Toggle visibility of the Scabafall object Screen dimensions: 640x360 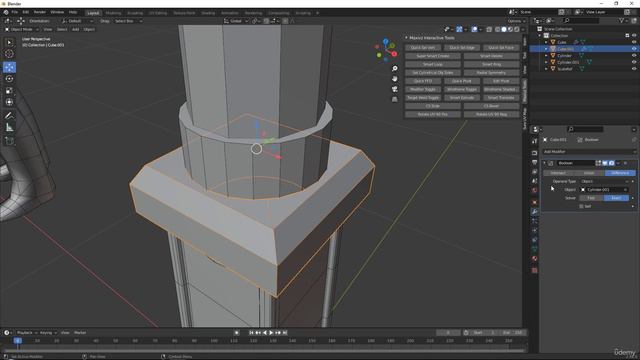(634, 69)
